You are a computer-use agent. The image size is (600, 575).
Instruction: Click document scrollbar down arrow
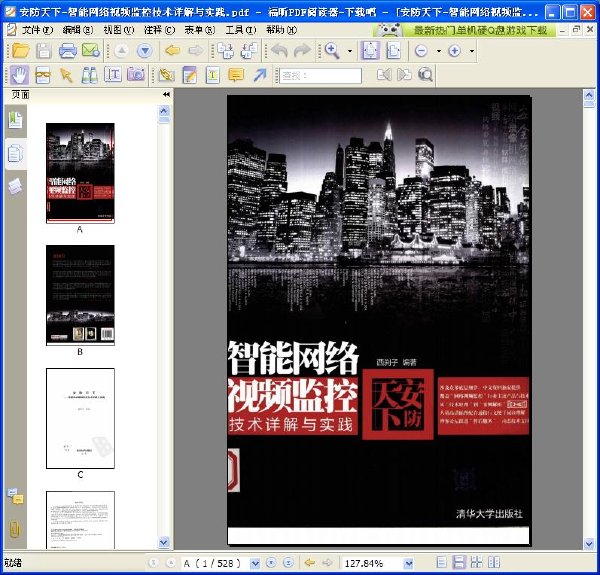[589, 543]
